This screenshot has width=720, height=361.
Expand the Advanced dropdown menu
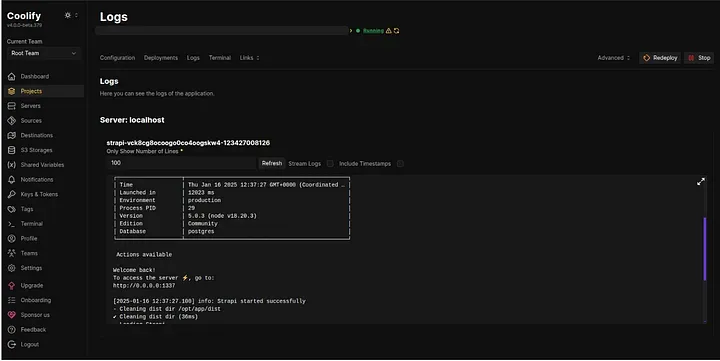click(x=613, y=58)
